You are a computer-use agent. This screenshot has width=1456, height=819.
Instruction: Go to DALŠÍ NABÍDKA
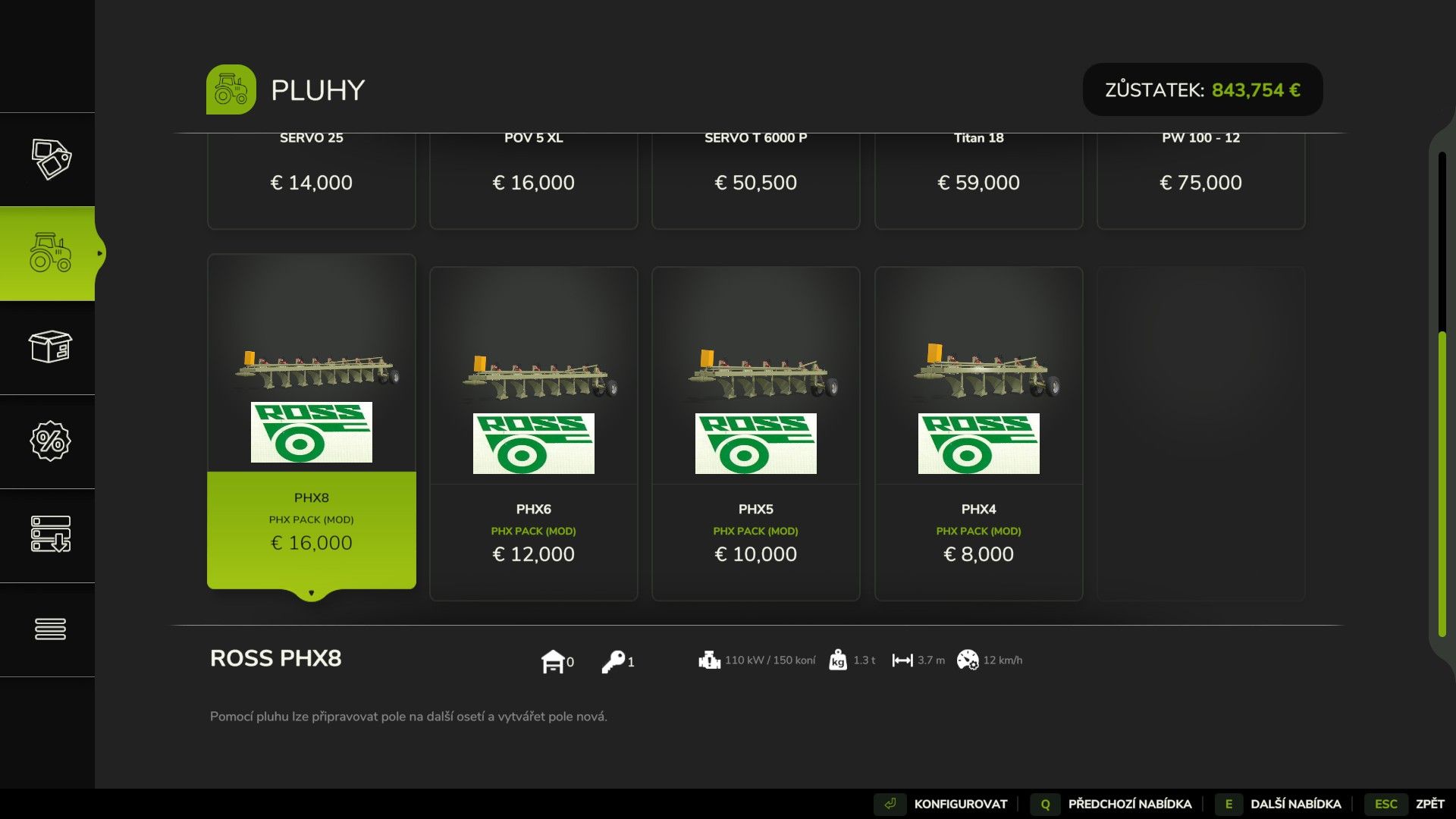1278,804
